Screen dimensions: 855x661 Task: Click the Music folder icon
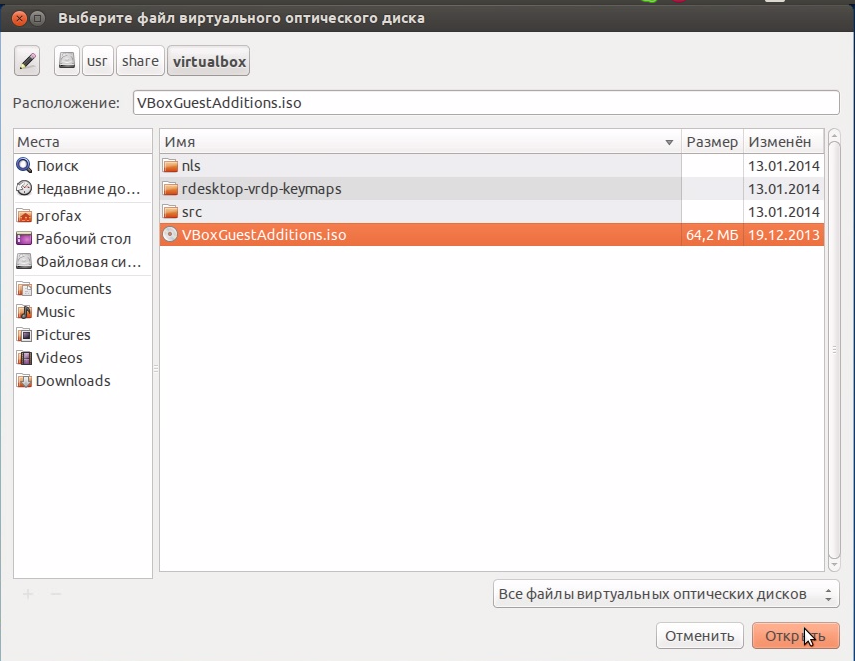[24, 311]
